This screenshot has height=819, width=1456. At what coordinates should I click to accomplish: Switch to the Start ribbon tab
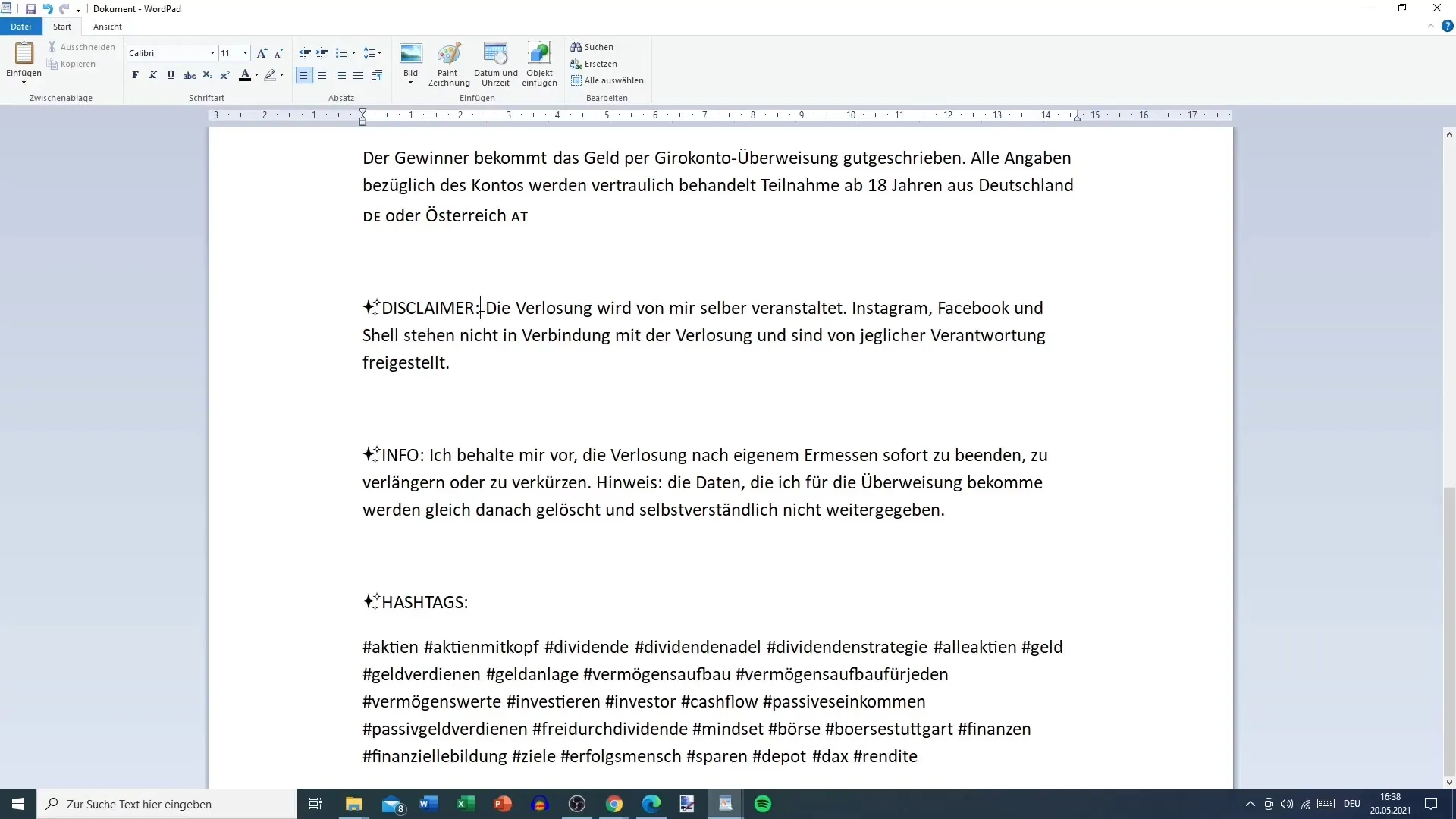coord(62,27)
